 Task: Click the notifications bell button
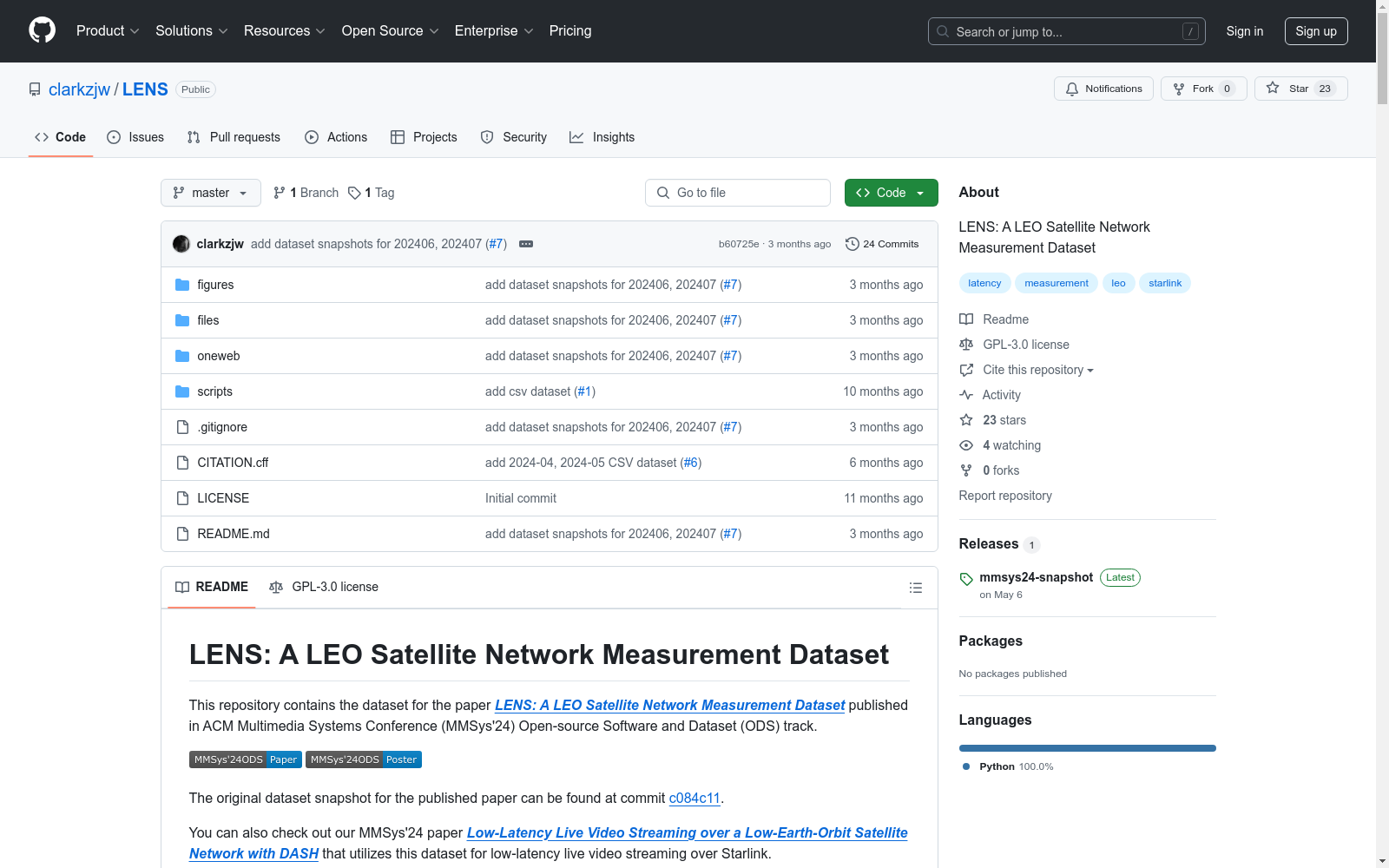tap(1103, 89)
